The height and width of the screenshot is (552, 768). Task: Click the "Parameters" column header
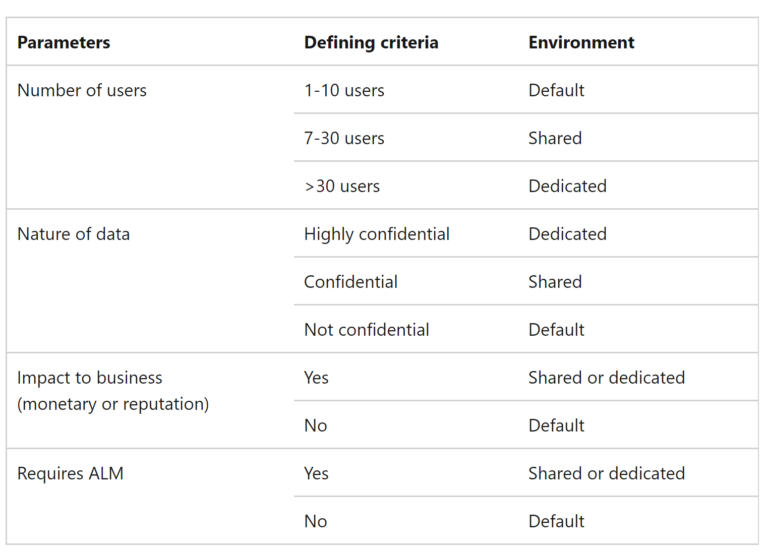click(64, 43)
